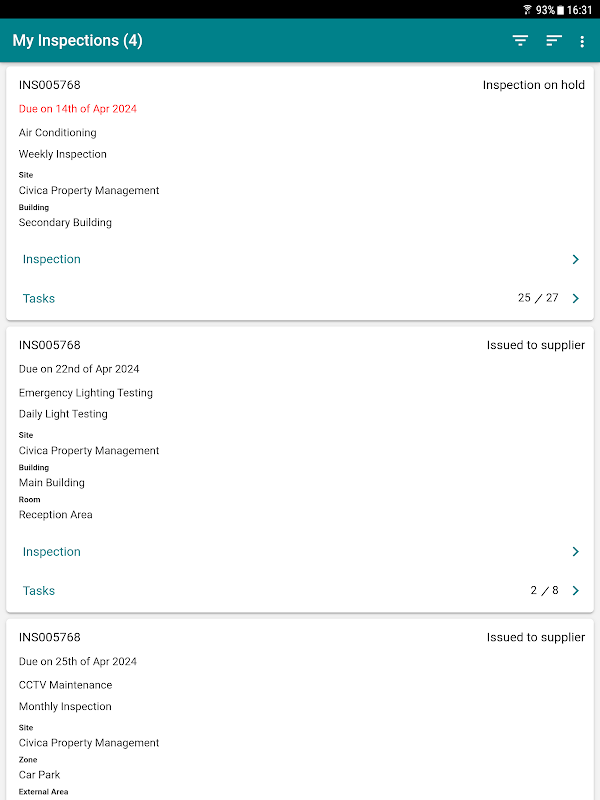Open the CCTV Maintenance inspection card
The width and height of the screenshot is (600, 800).
[300, 709]
